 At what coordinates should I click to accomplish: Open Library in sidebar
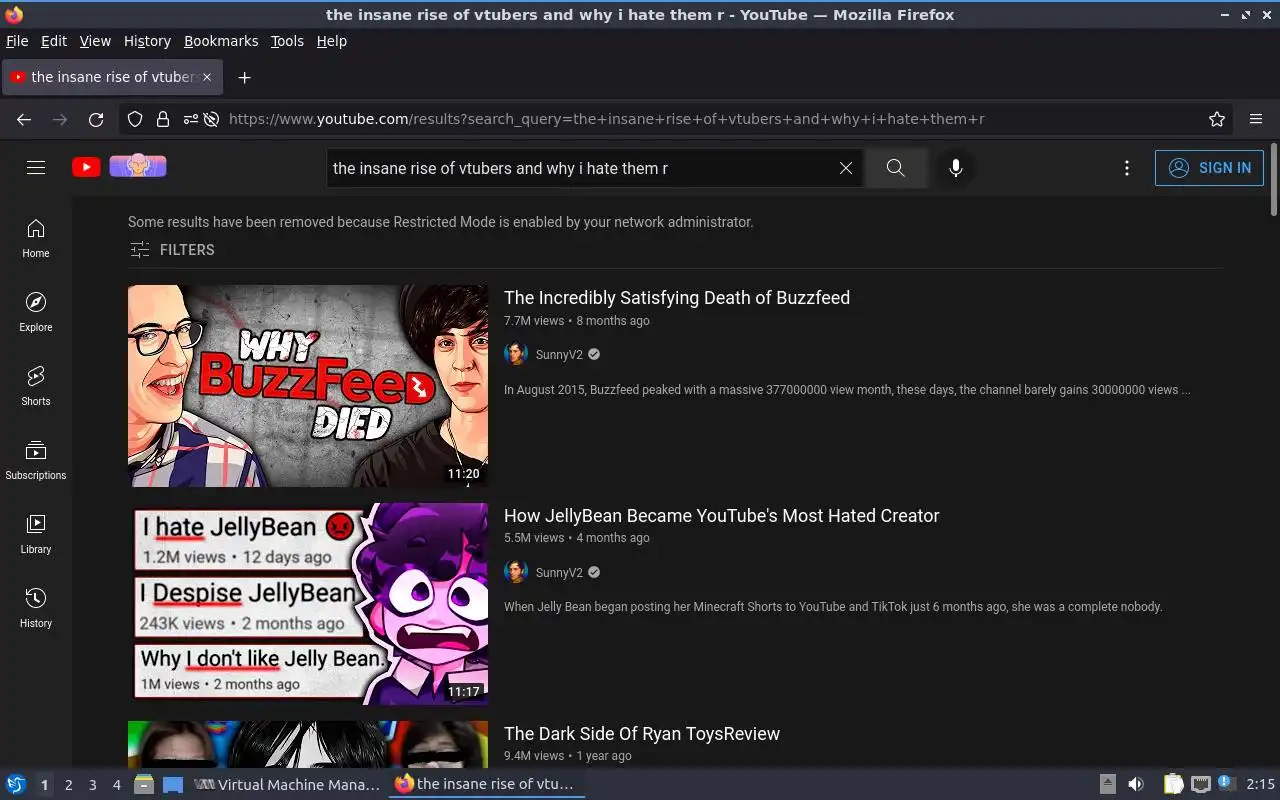coord(36,535)
